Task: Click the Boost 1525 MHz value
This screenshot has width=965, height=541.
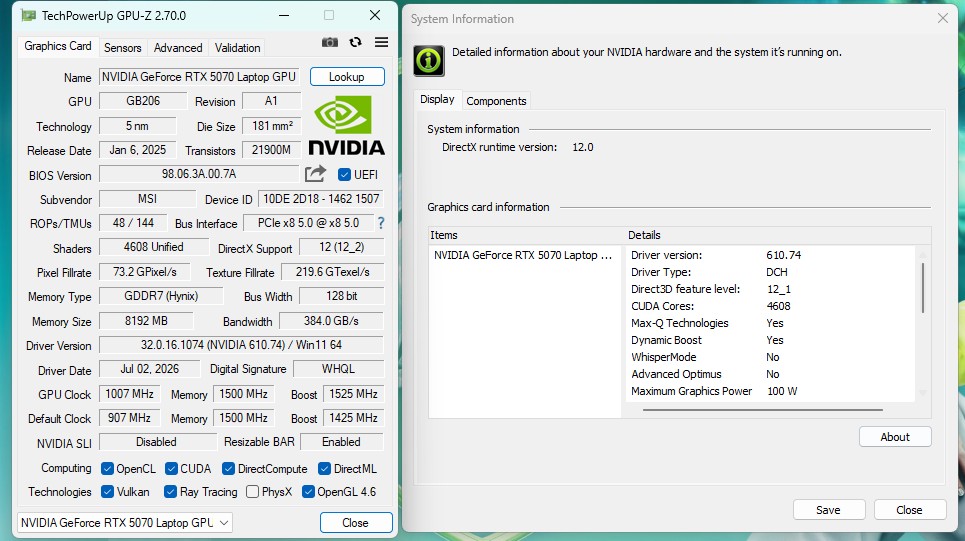Action: [353, 393]
